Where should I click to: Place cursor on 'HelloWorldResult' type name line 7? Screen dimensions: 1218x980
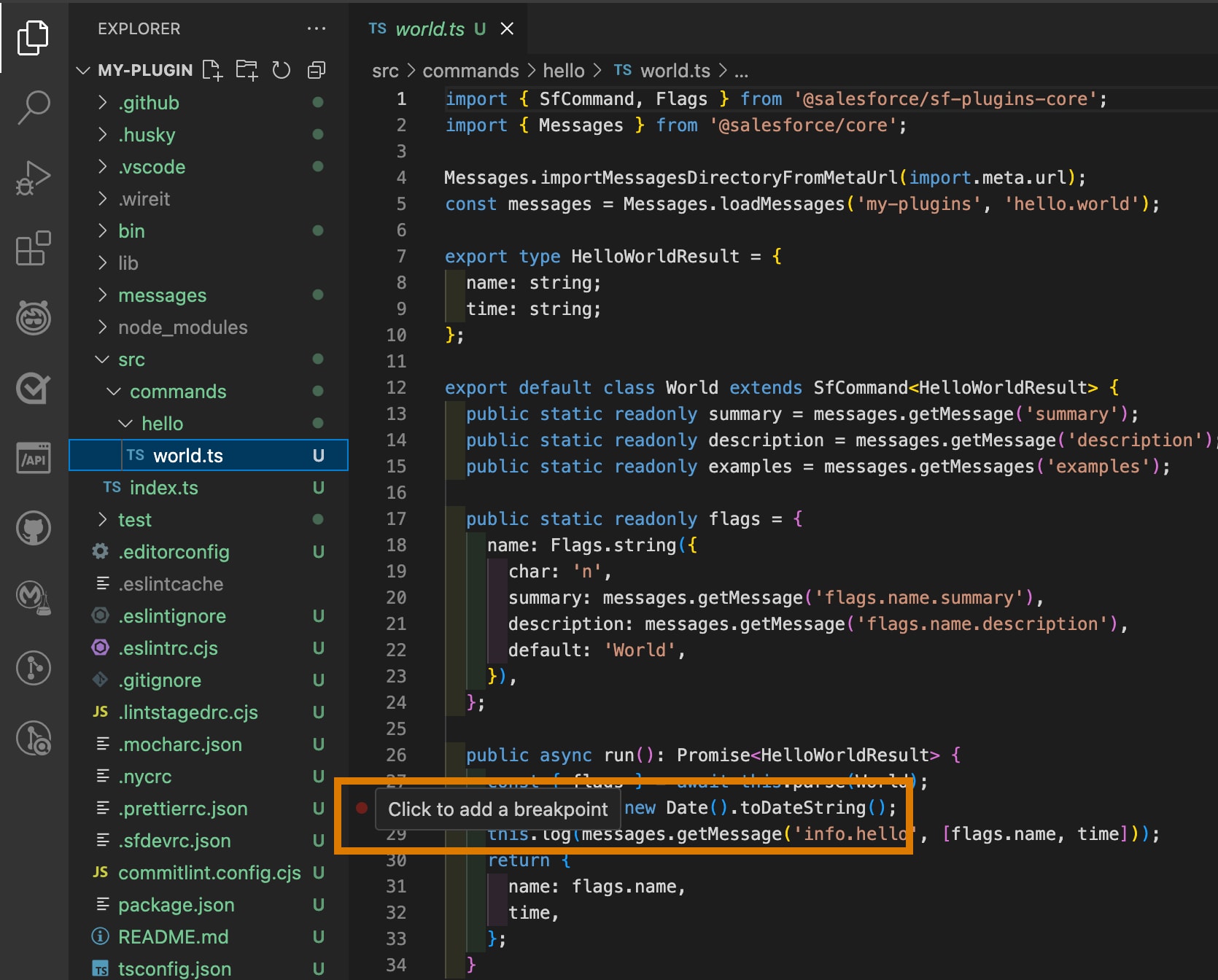coord(655,257)
